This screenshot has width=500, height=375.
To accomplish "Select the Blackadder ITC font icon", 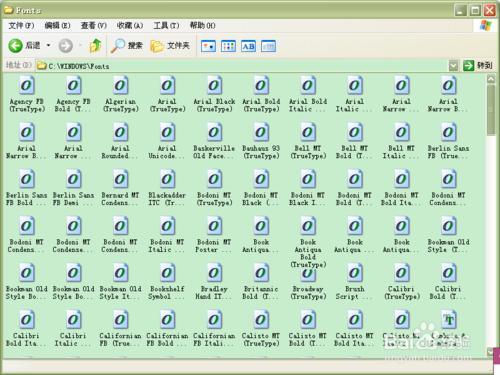I will point(167,188).
